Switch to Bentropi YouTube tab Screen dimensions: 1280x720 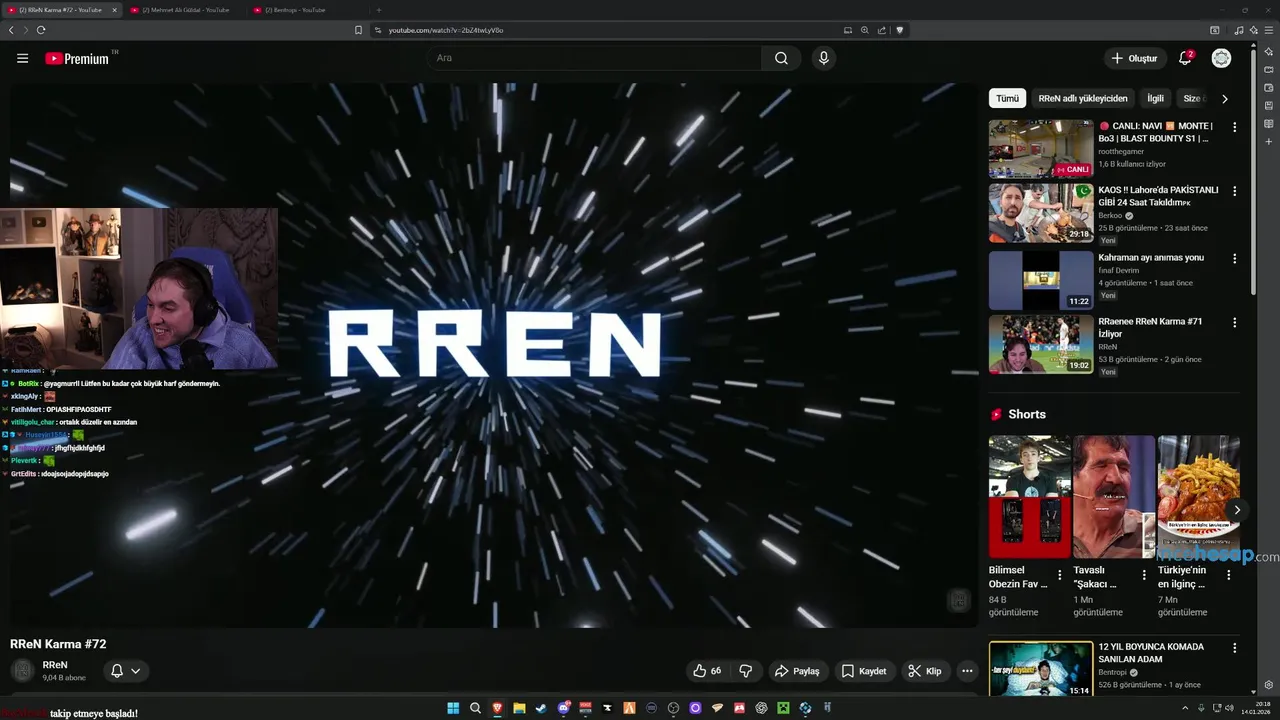coord(300,10)
